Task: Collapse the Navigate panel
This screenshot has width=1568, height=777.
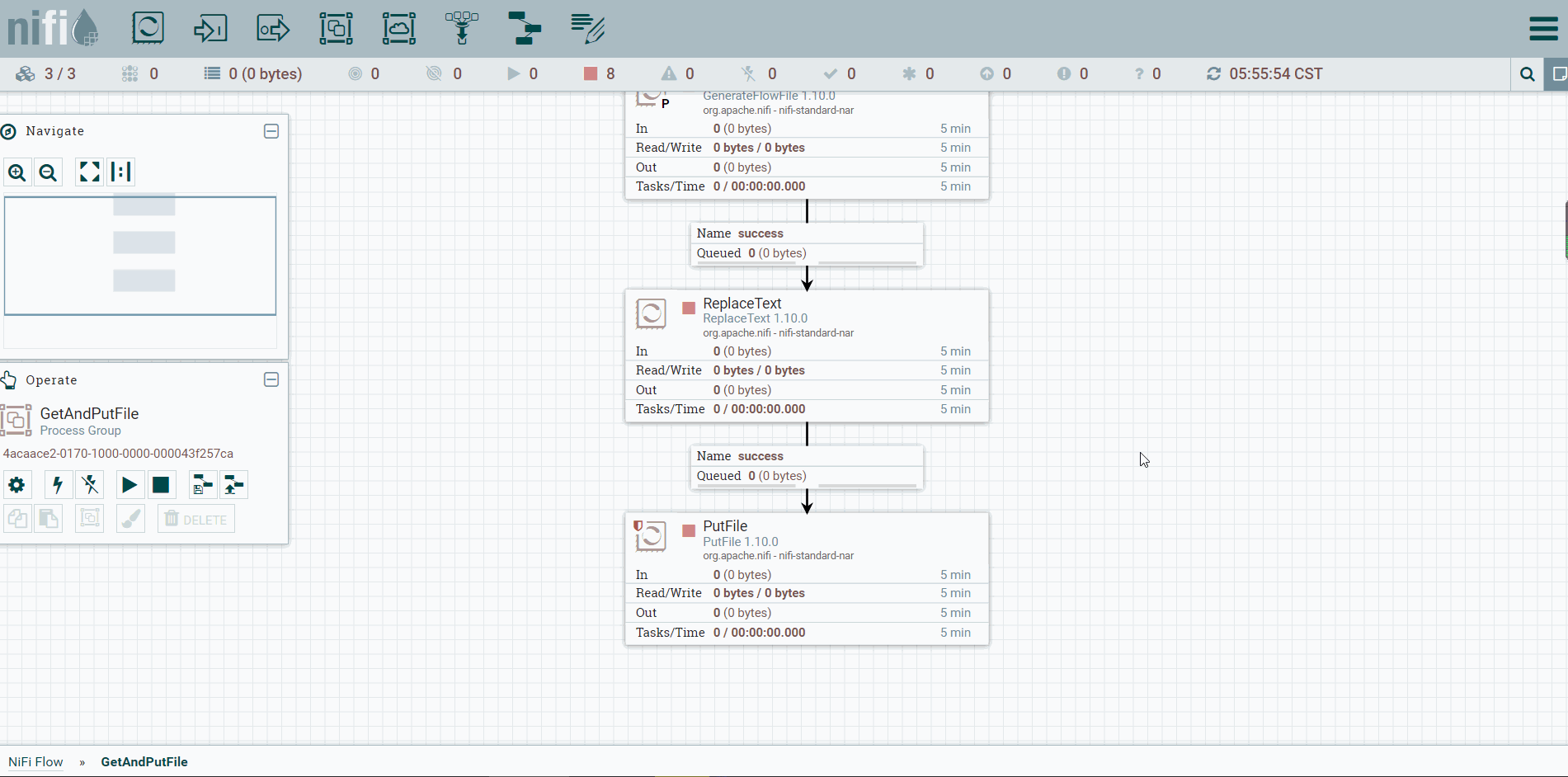Action: click(271, 131)
